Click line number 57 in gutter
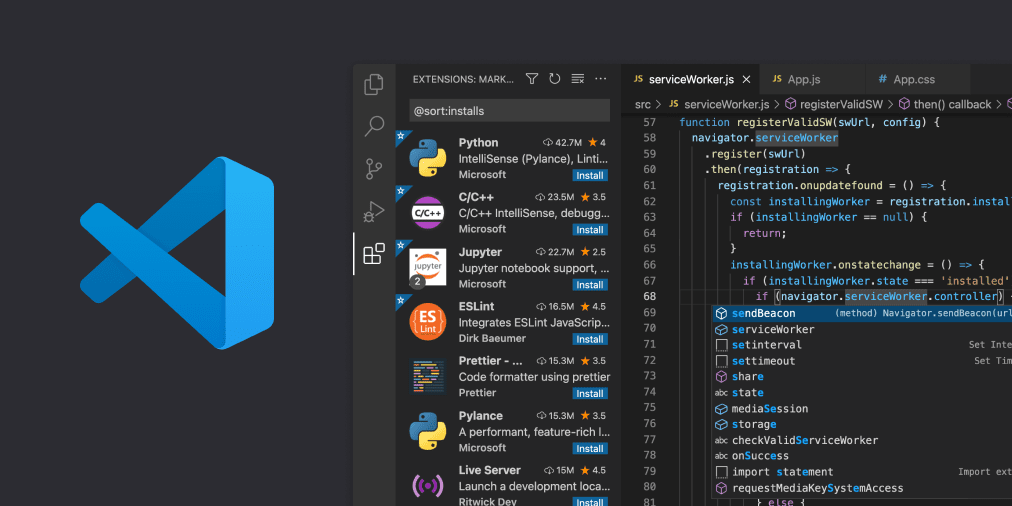 click(x=649, y=122)
